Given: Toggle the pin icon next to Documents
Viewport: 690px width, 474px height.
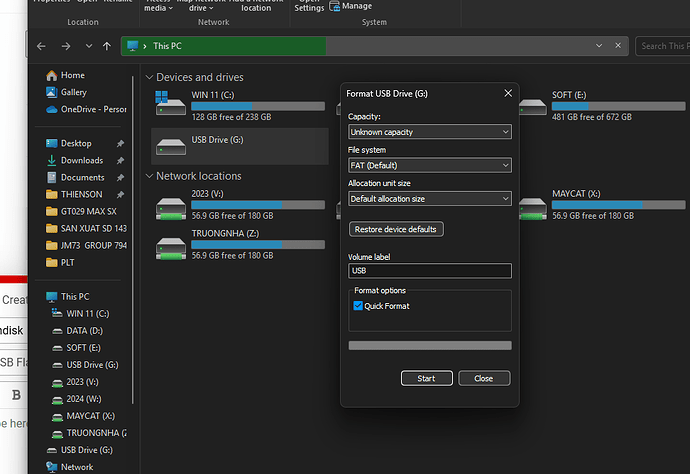Looking at the screenshot, I should pos(120,177).
